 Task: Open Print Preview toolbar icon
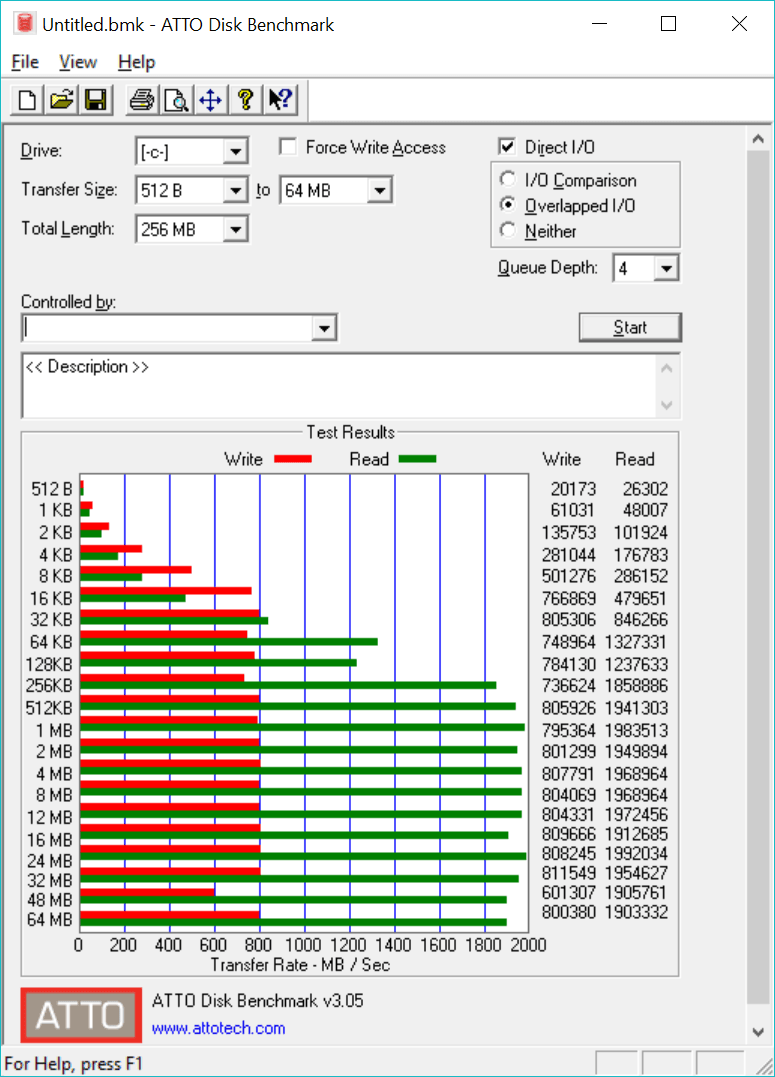point(177,100)
